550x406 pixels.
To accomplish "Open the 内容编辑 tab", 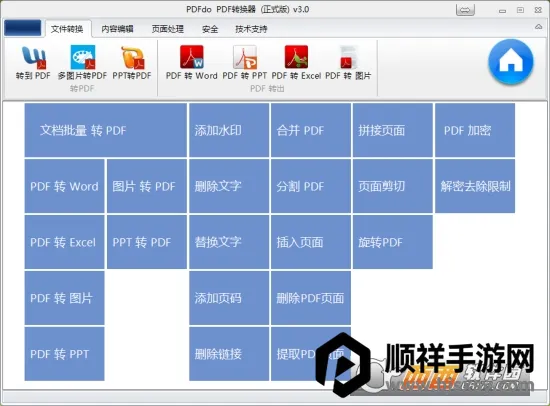I will click(117, 29).
